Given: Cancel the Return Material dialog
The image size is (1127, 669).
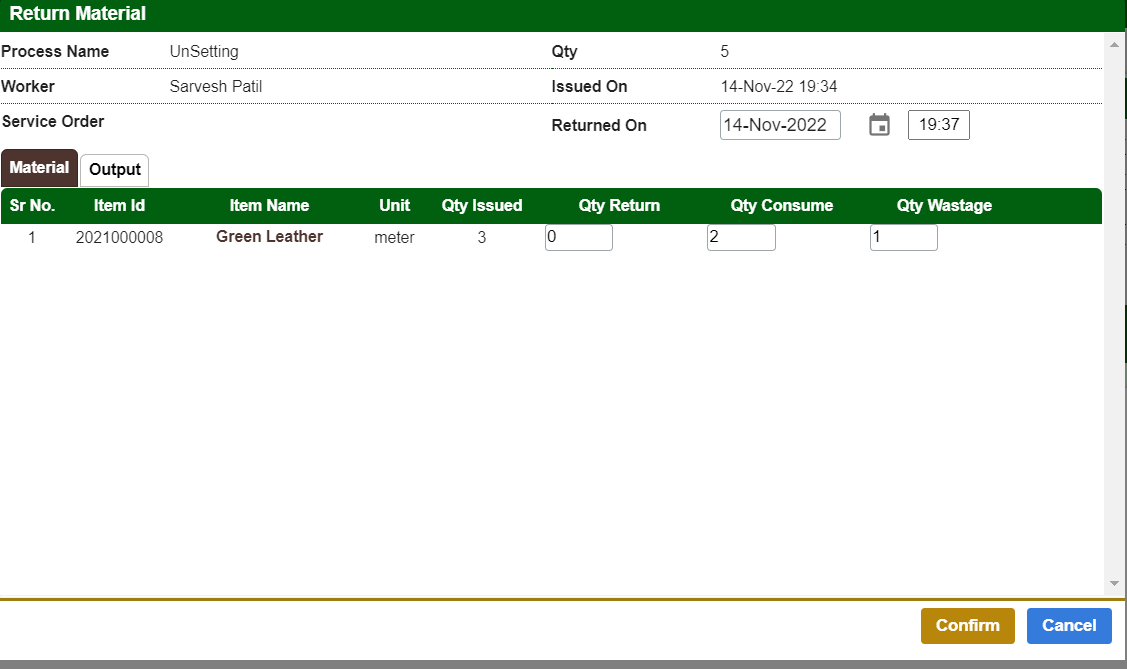Looking at the screenshot, I should coord(1068,625).
